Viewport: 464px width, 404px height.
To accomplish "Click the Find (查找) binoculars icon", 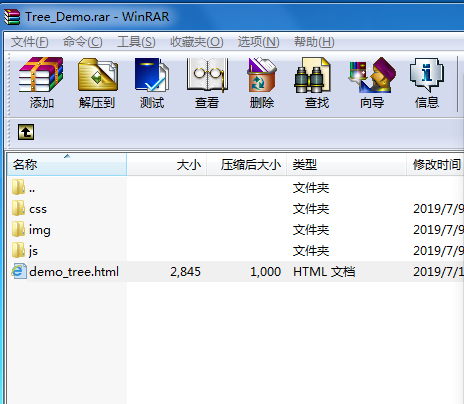I will tap(312, 75).
